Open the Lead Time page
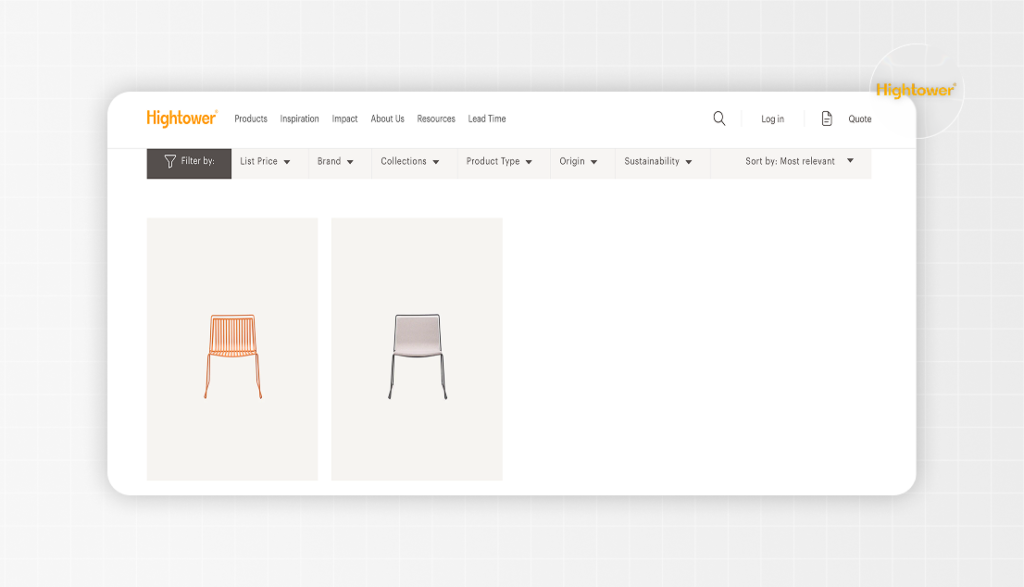Viewport: 1024px width, 587px height. pyautogui.click(x=487, y=119)
